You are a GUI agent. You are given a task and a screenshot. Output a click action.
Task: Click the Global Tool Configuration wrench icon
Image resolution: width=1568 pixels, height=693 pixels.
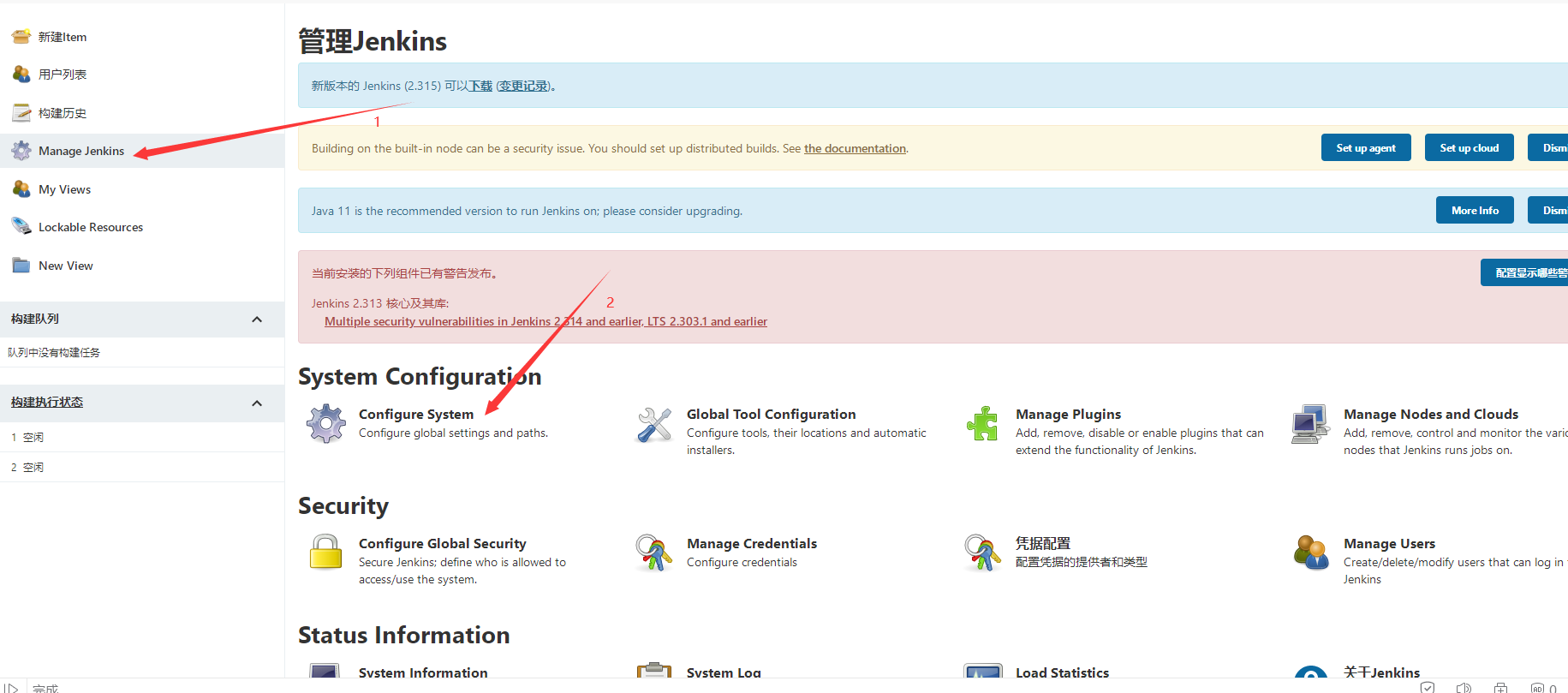coord(654,424)
